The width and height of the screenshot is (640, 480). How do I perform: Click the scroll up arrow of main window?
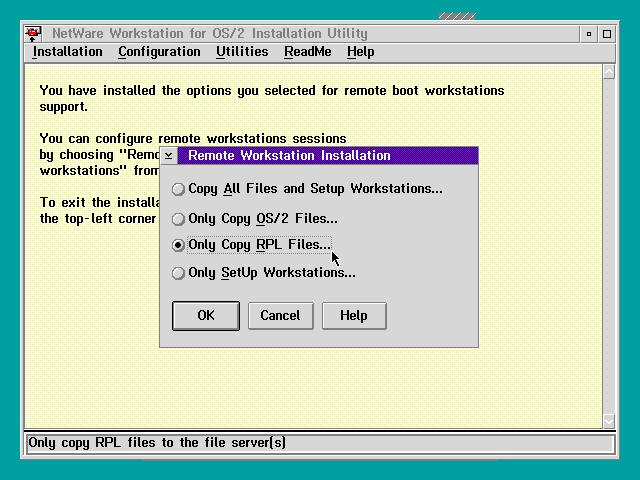(609, 72)
